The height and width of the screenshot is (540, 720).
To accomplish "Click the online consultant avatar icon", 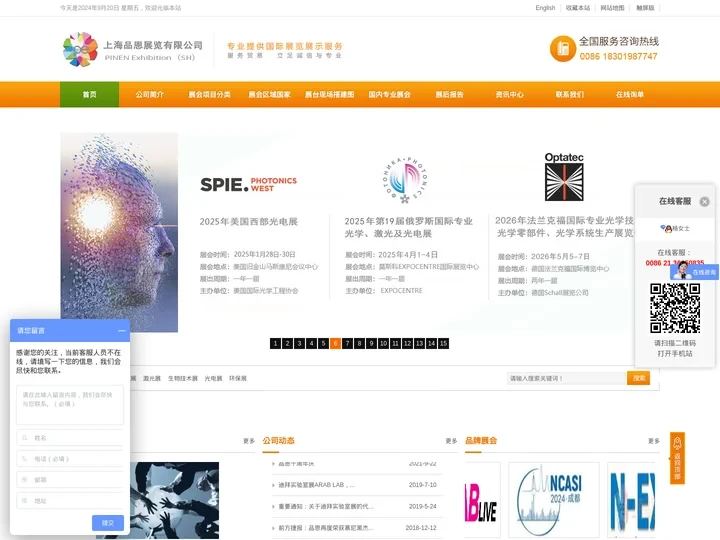I will tap(682, 271).
